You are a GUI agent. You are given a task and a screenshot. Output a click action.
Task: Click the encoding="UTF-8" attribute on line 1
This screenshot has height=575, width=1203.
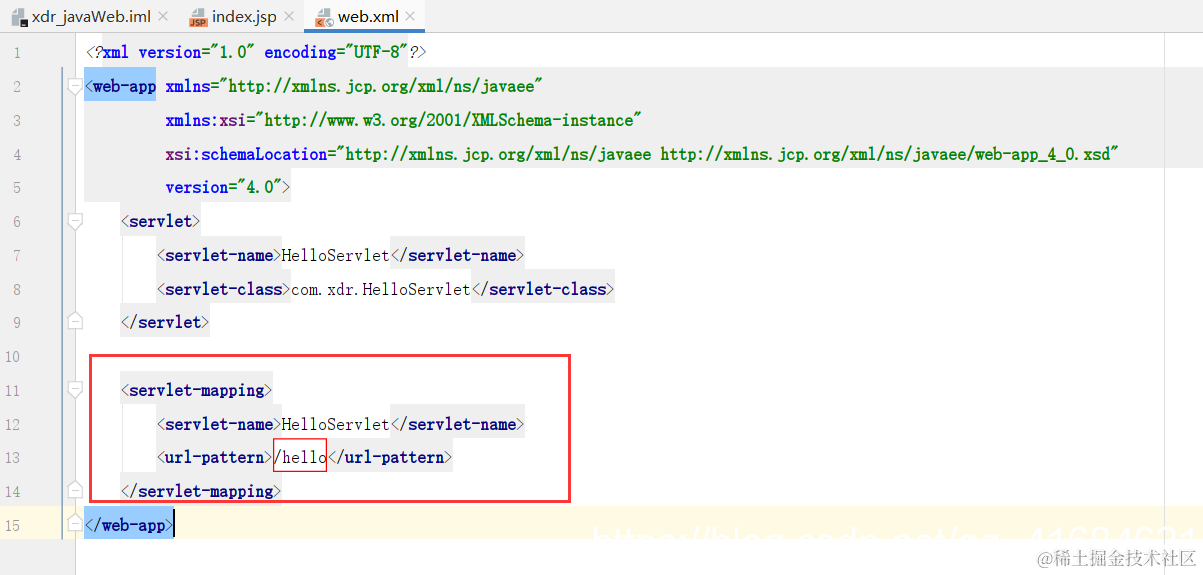pos(334,52)
